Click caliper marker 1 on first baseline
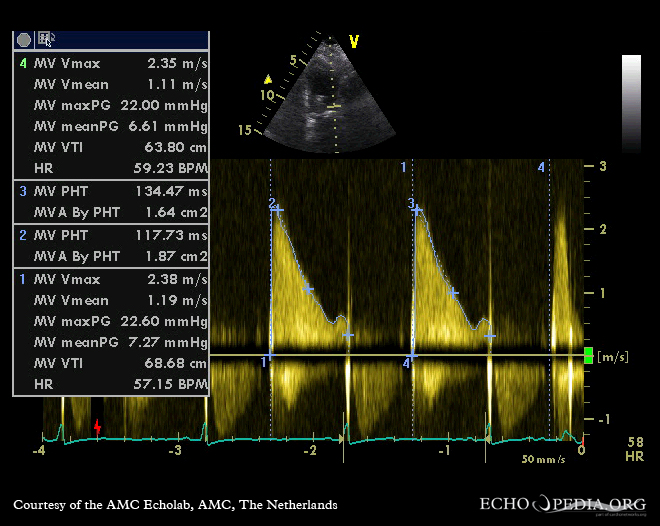This screenshot has width=660, height=526. point(270,356)
